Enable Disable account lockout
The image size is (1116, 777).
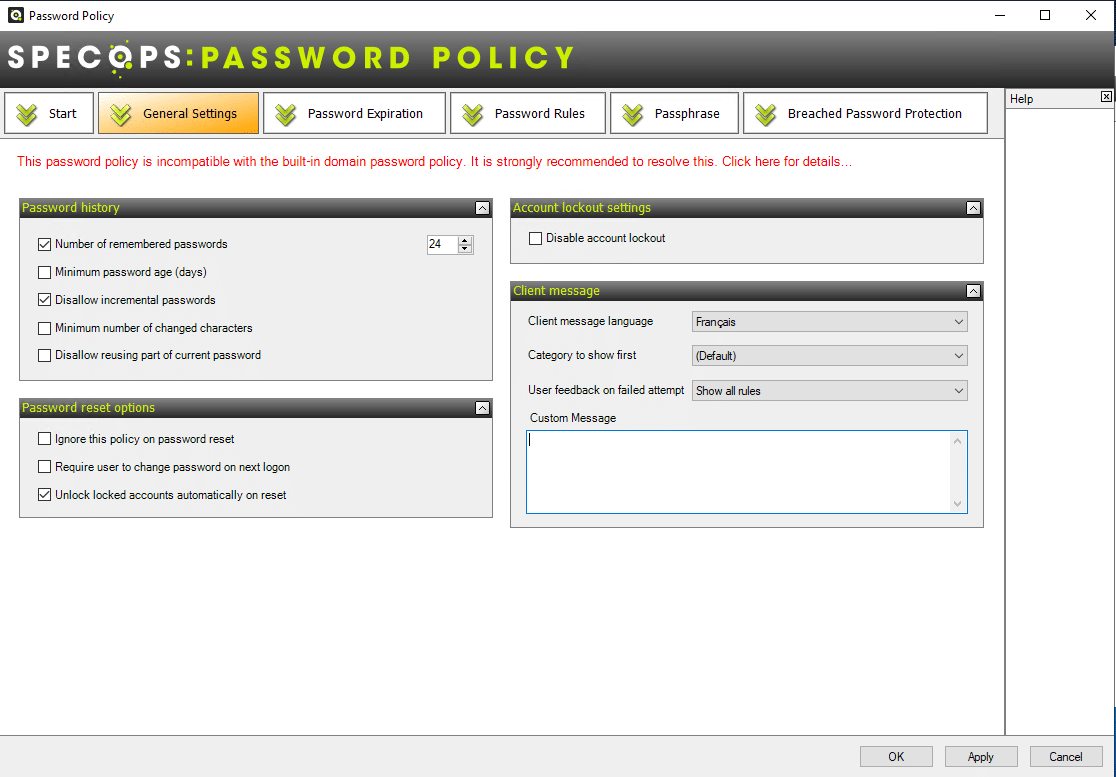point(535,238)
